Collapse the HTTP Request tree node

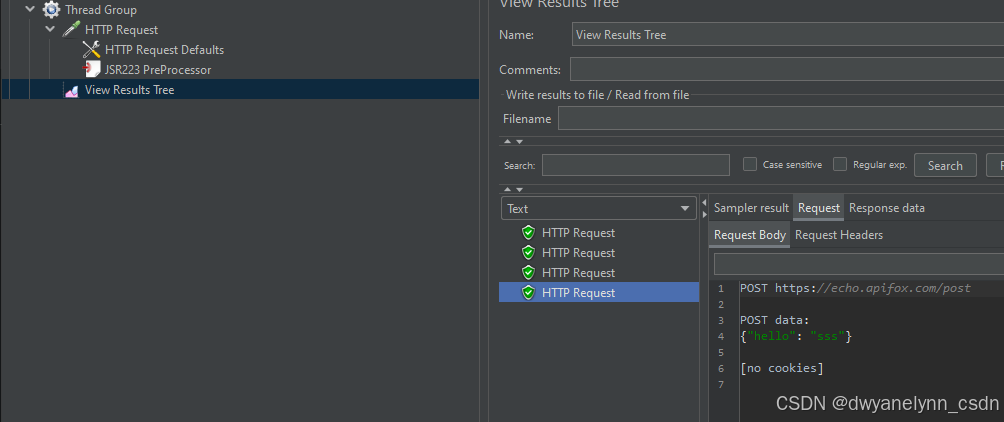click(x=50, y=29)
